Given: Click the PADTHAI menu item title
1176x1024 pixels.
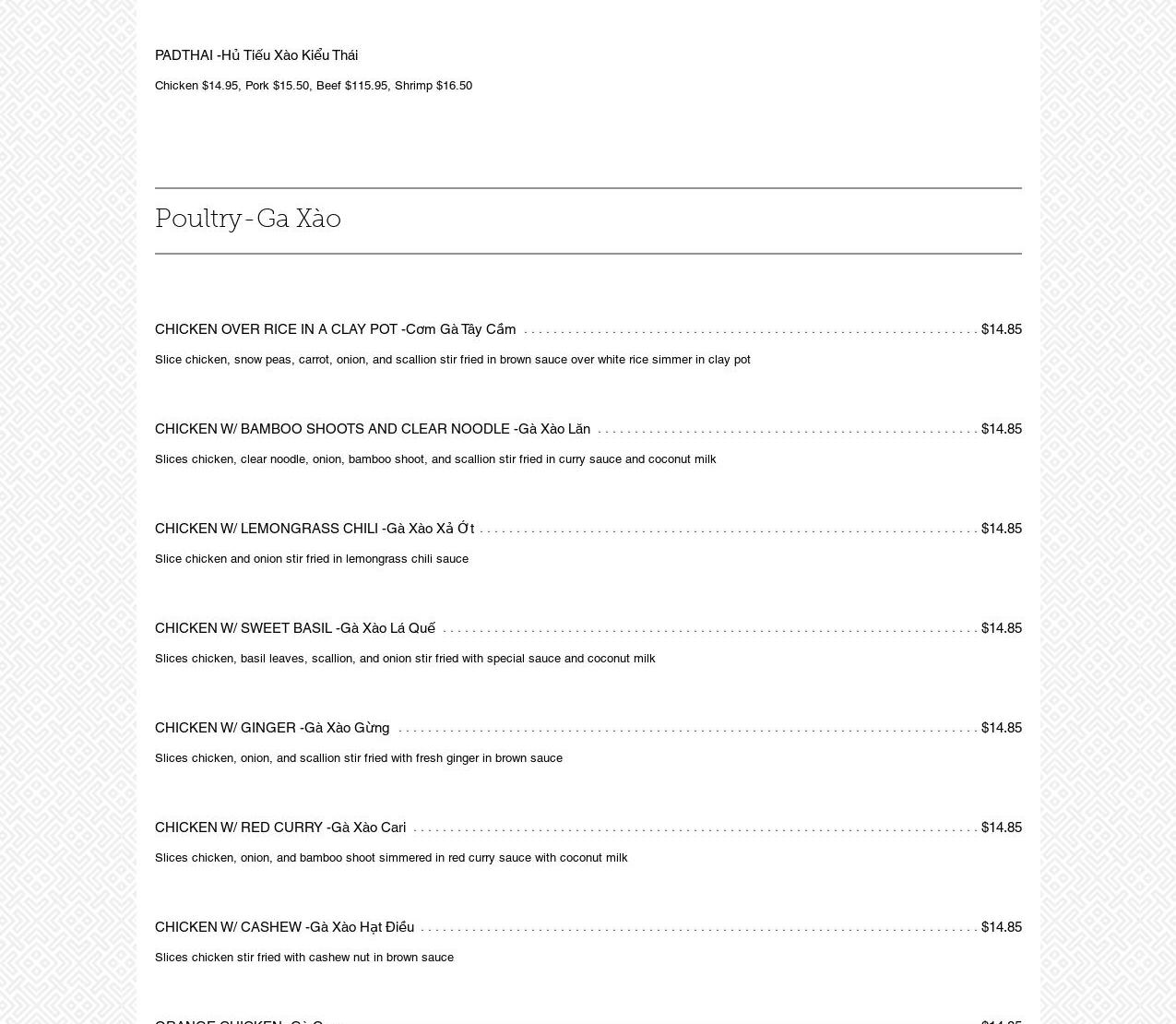Looking at the screenshot, I should click(256, 55).
